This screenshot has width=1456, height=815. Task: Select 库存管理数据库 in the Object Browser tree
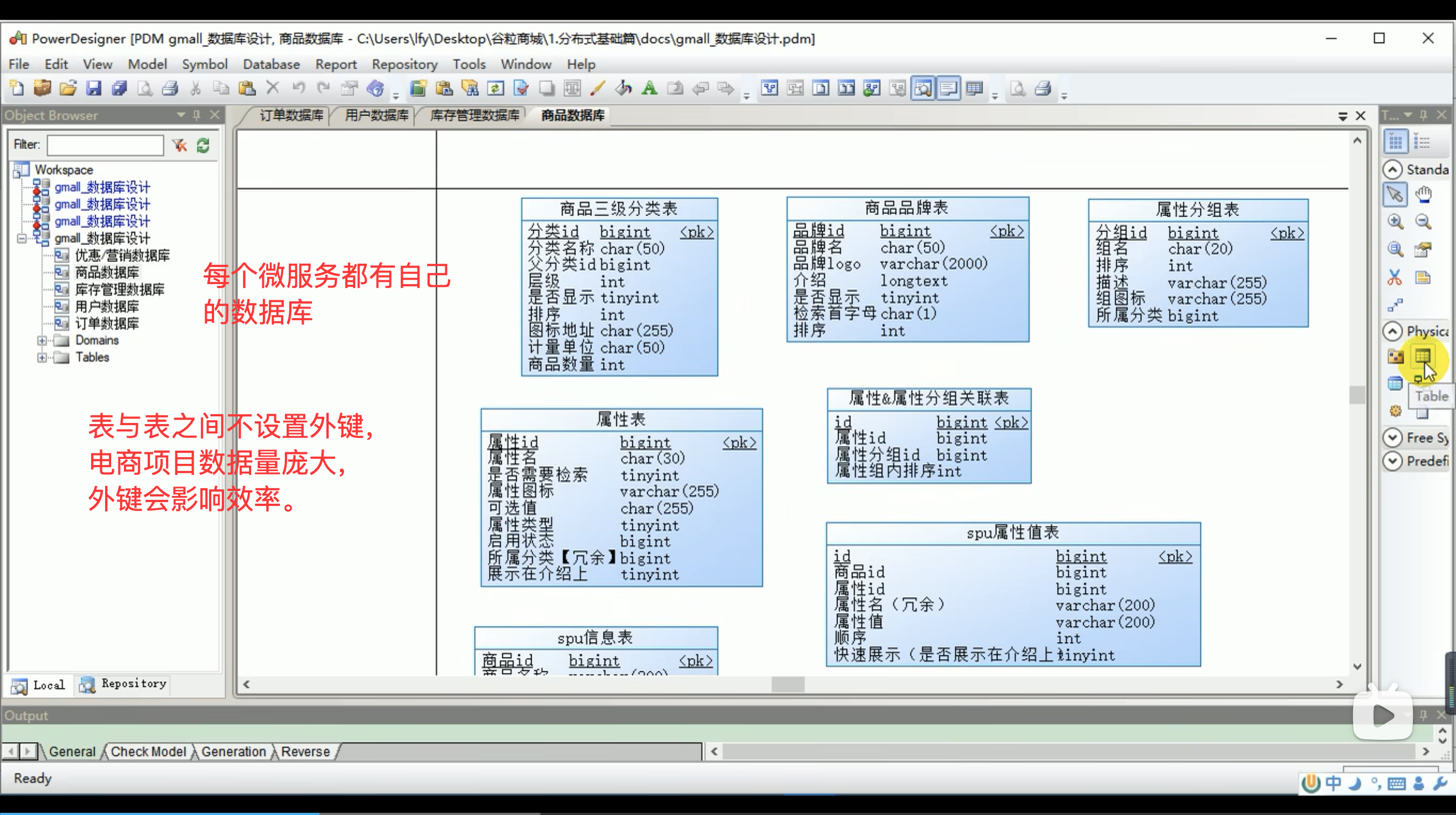pyautogui.click(x=119, y=290)
